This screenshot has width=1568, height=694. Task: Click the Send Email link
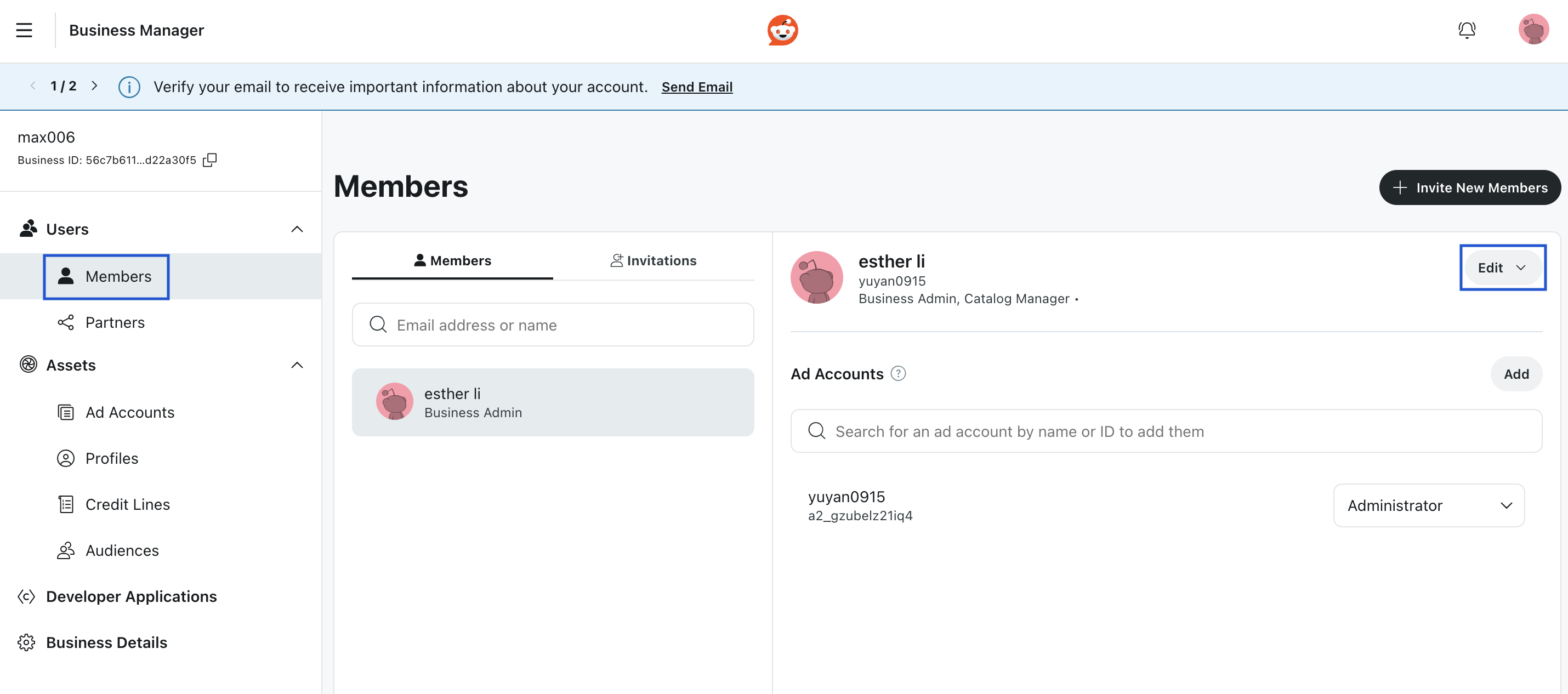(x=697, y=87)
